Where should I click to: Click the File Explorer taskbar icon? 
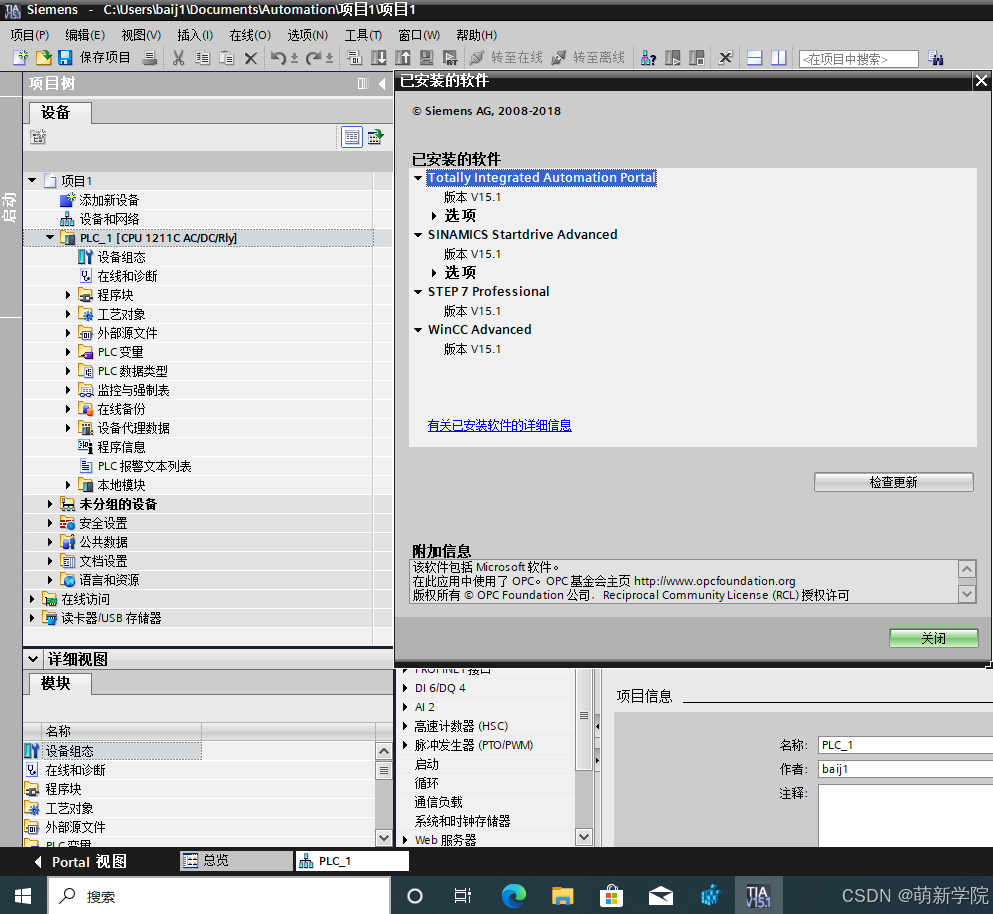click(562, 896)
